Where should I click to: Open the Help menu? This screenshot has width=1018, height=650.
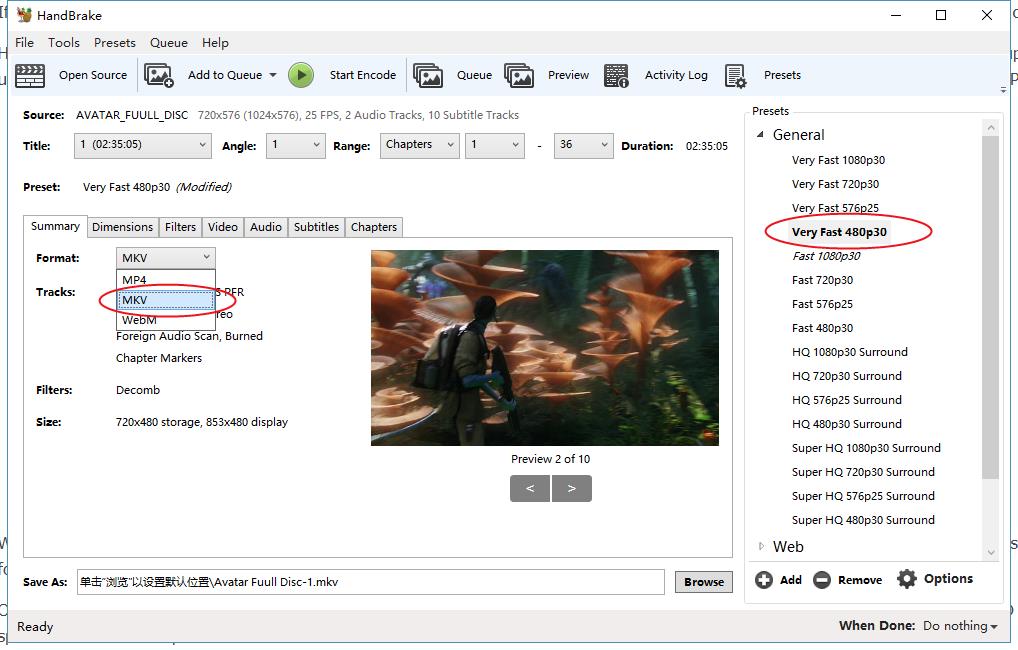coord(215,43)
